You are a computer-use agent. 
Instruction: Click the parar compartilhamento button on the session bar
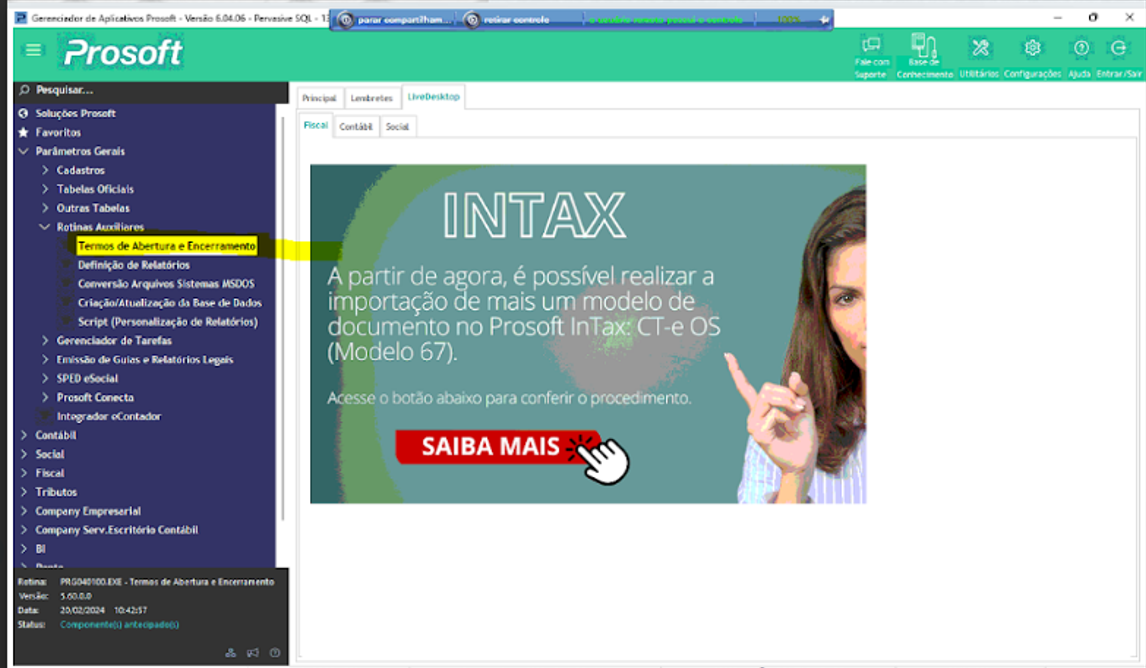click(395, 20)
